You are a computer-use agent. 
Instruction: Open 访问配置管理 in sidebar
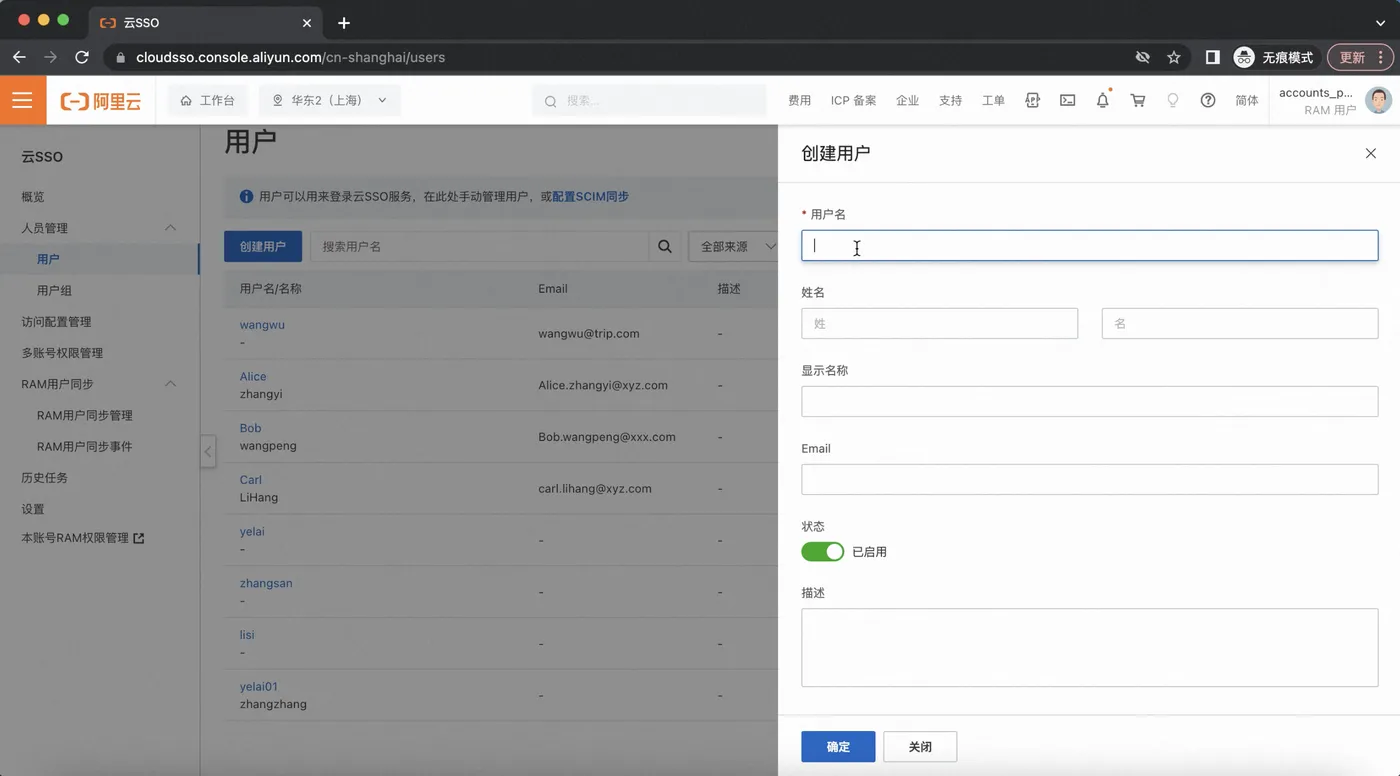point(56,322)
